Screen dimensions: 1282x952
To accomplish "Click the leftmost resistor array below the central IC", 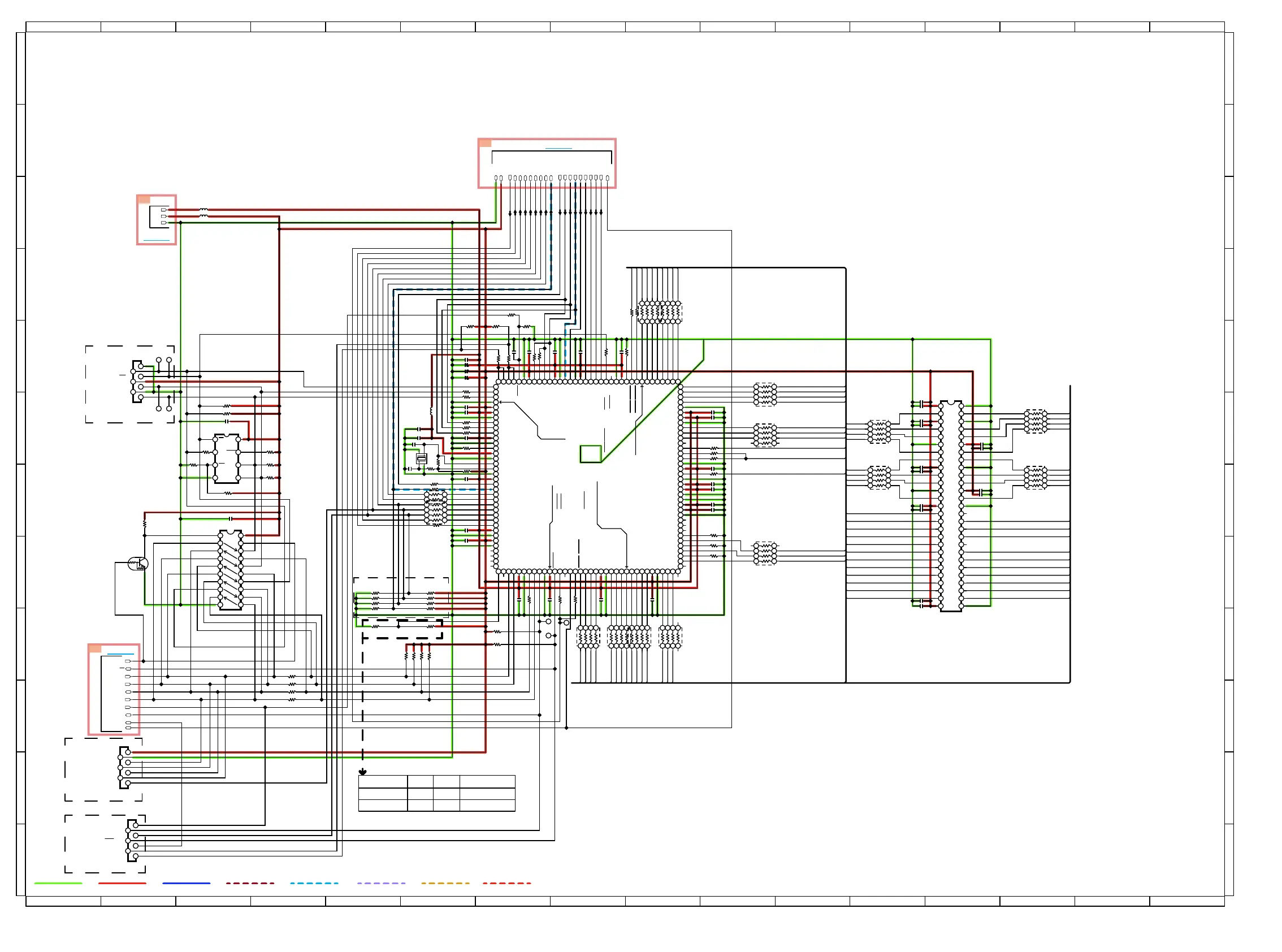I will coord(588,637).
